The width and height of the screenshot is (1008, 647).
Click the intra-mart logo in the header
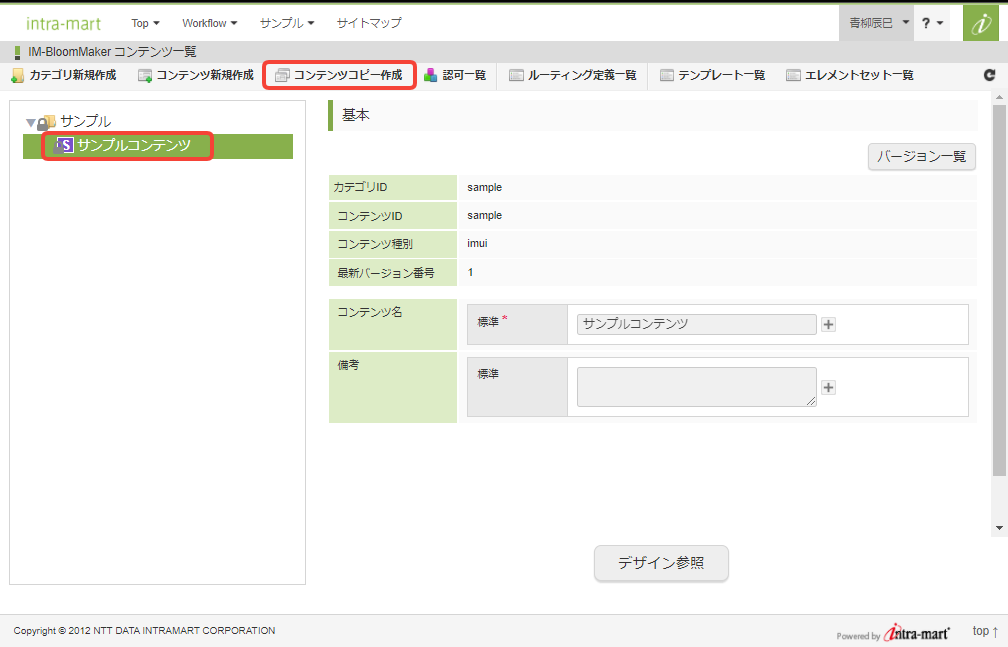64,24
